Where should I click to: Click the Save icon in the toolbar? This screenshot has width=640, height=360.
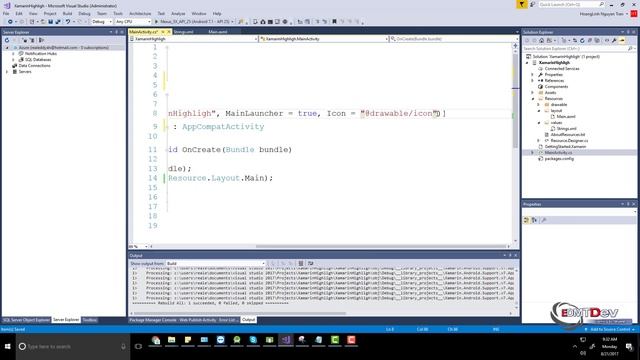(x=51, y=21)
